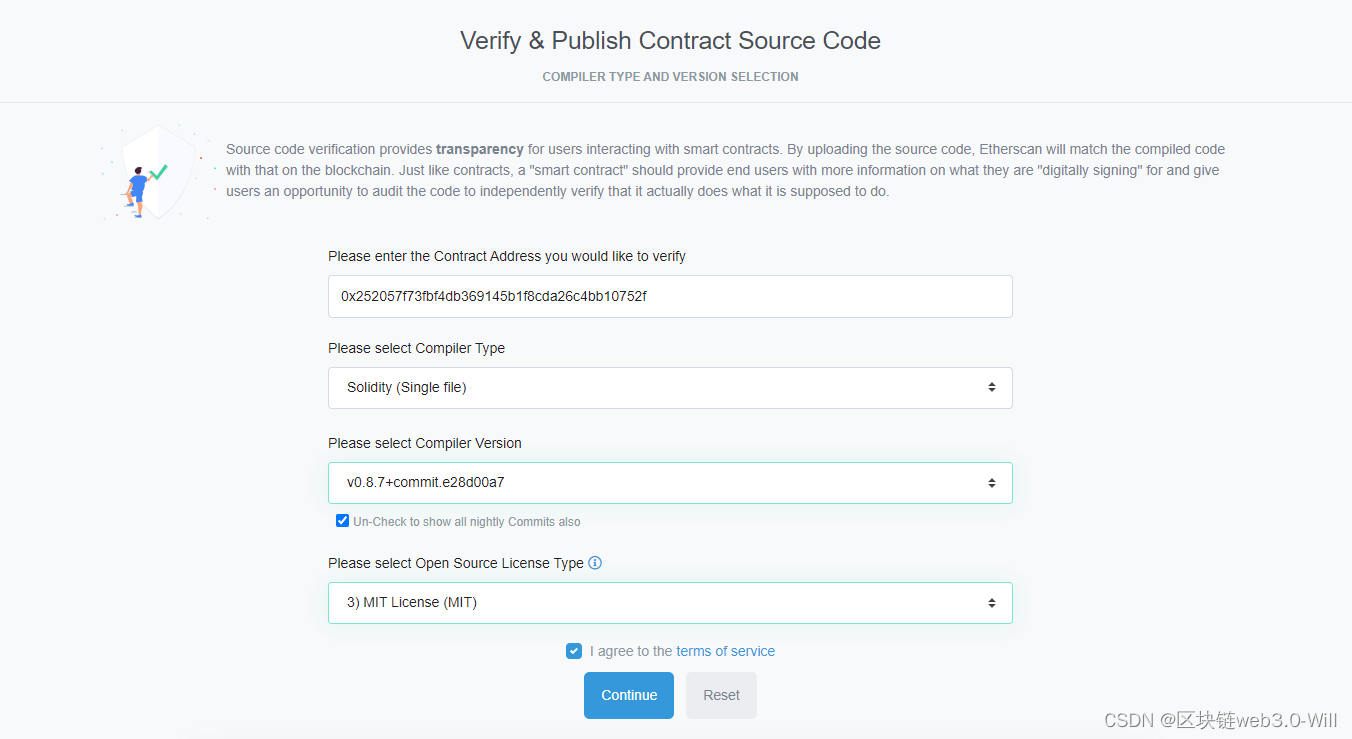This screenshot has width=1352, height=739.
Task: Click the 'I agree to the' label text
Action: coord(631,651)
